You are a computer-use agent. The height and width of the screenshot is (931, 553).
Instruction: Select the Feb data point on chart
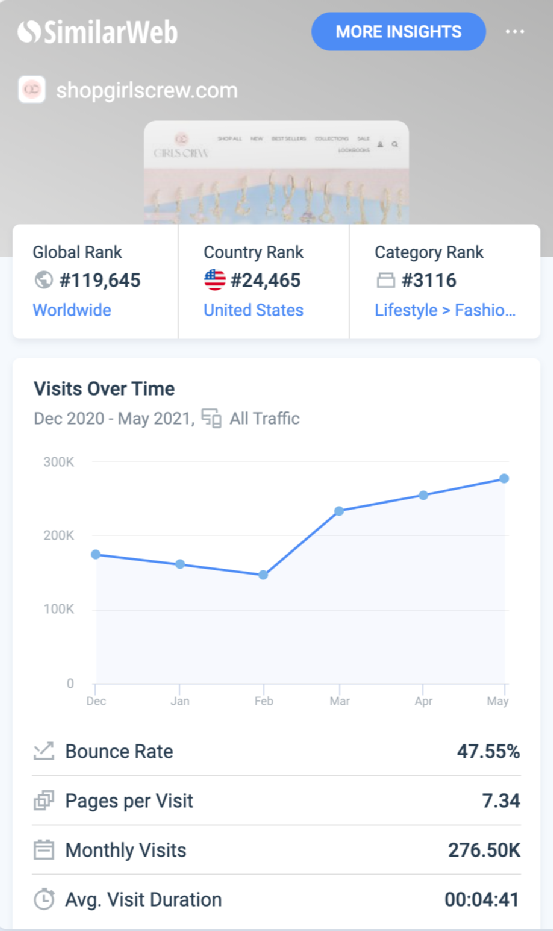pos(263,575)
